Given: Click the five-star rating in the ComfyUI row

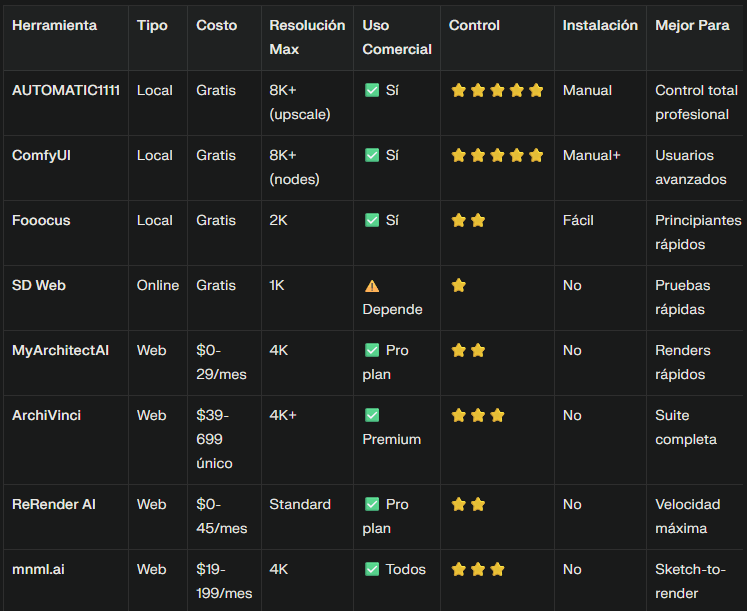Looking at the screenshot, I should (497, 155).
